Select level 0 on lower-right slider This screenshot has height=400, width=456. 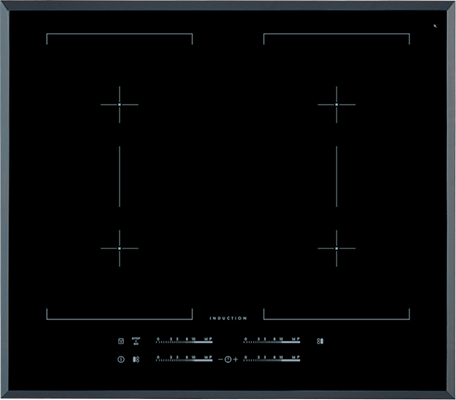pos(246,357)
